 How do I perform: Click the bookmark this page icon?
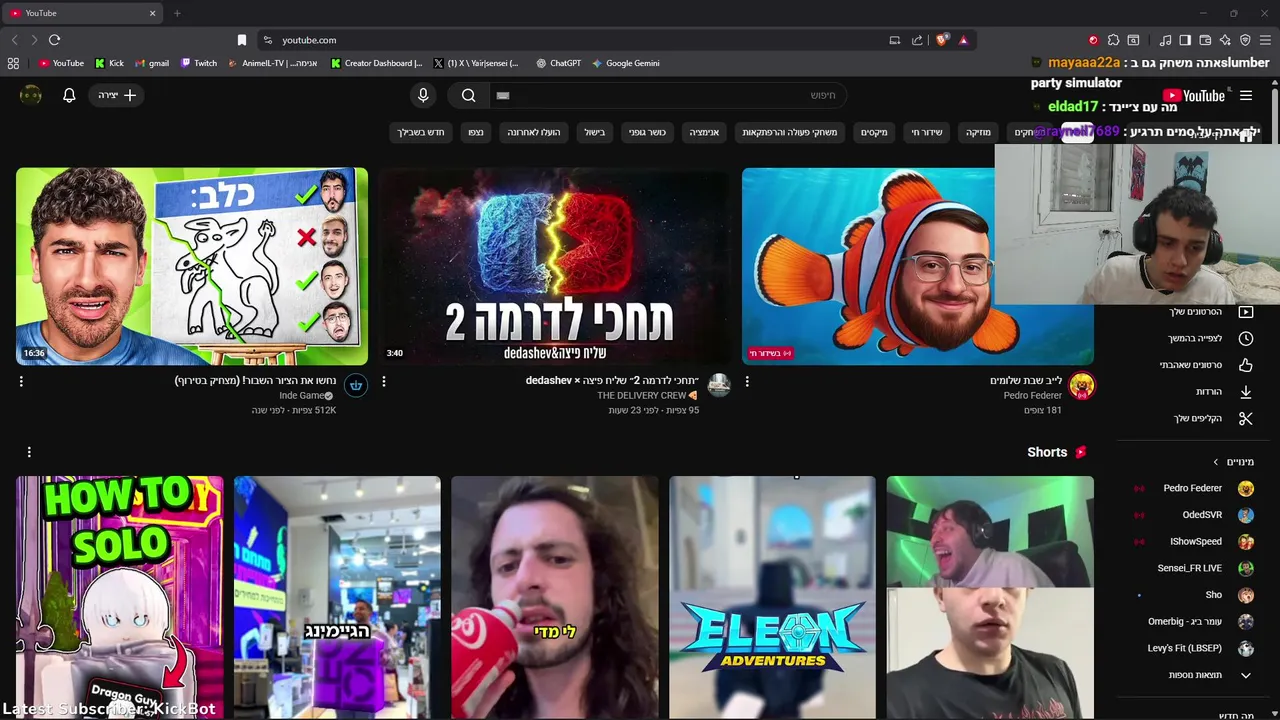[242, 40]
